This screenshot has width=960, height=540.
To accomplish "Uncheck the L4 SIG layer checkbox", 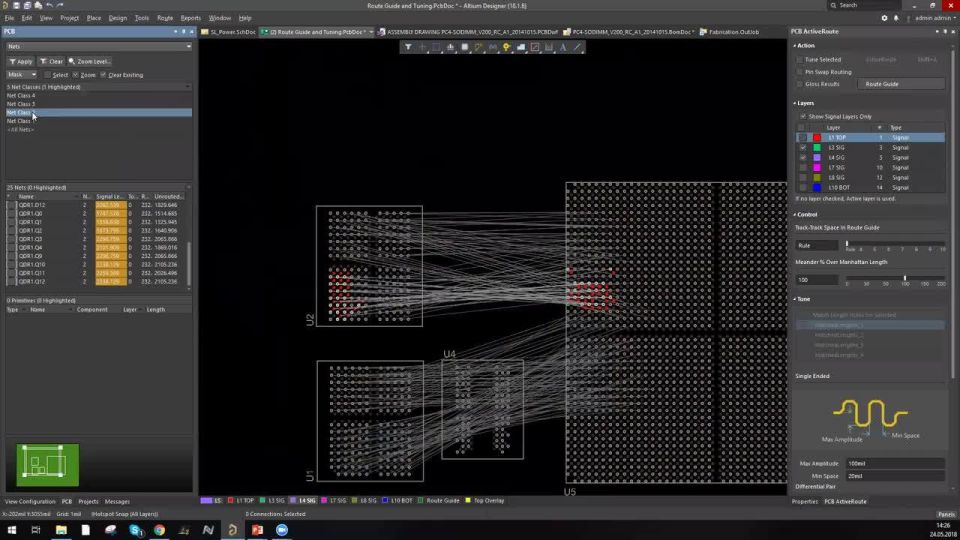I will [803, 157].
